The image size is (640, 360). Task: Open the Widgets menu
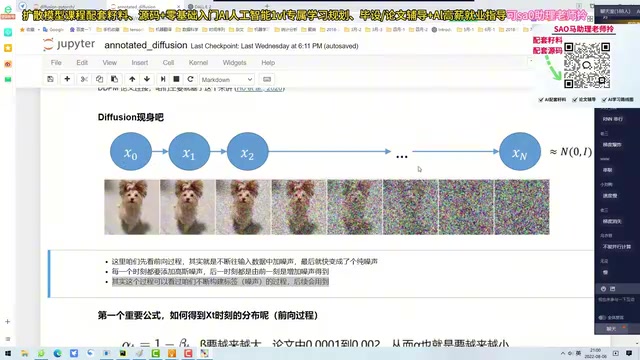(x=234, y=62)
